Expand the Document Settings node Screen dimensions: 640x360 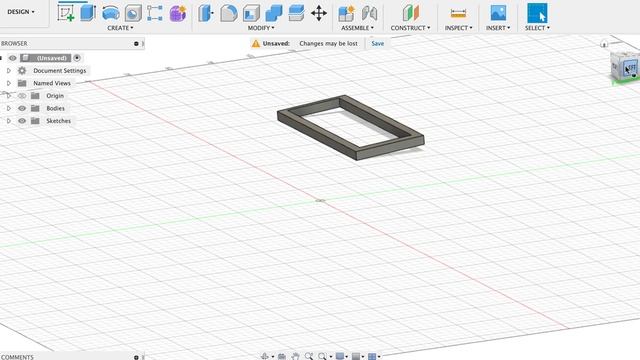[9, 71]
